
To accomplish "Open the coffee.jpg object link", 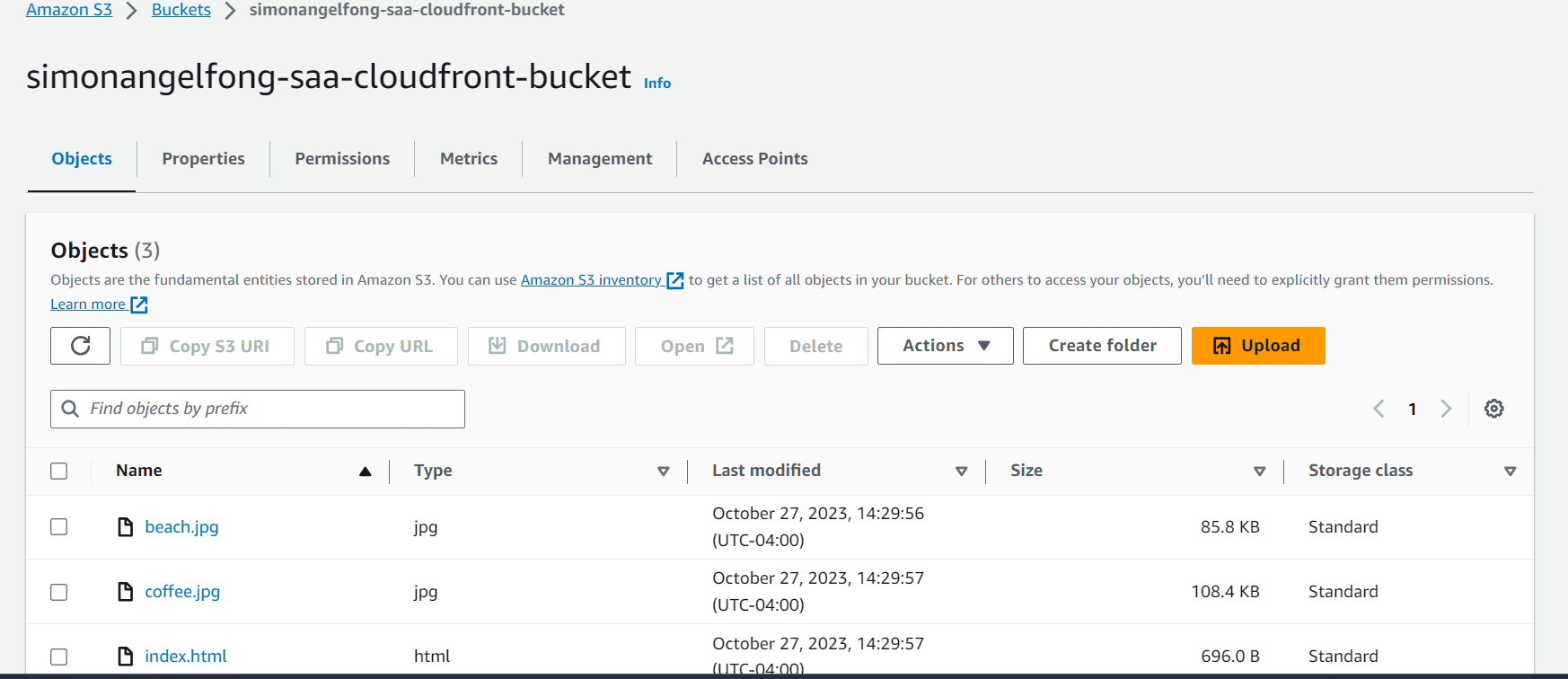I will coord(182,592).
